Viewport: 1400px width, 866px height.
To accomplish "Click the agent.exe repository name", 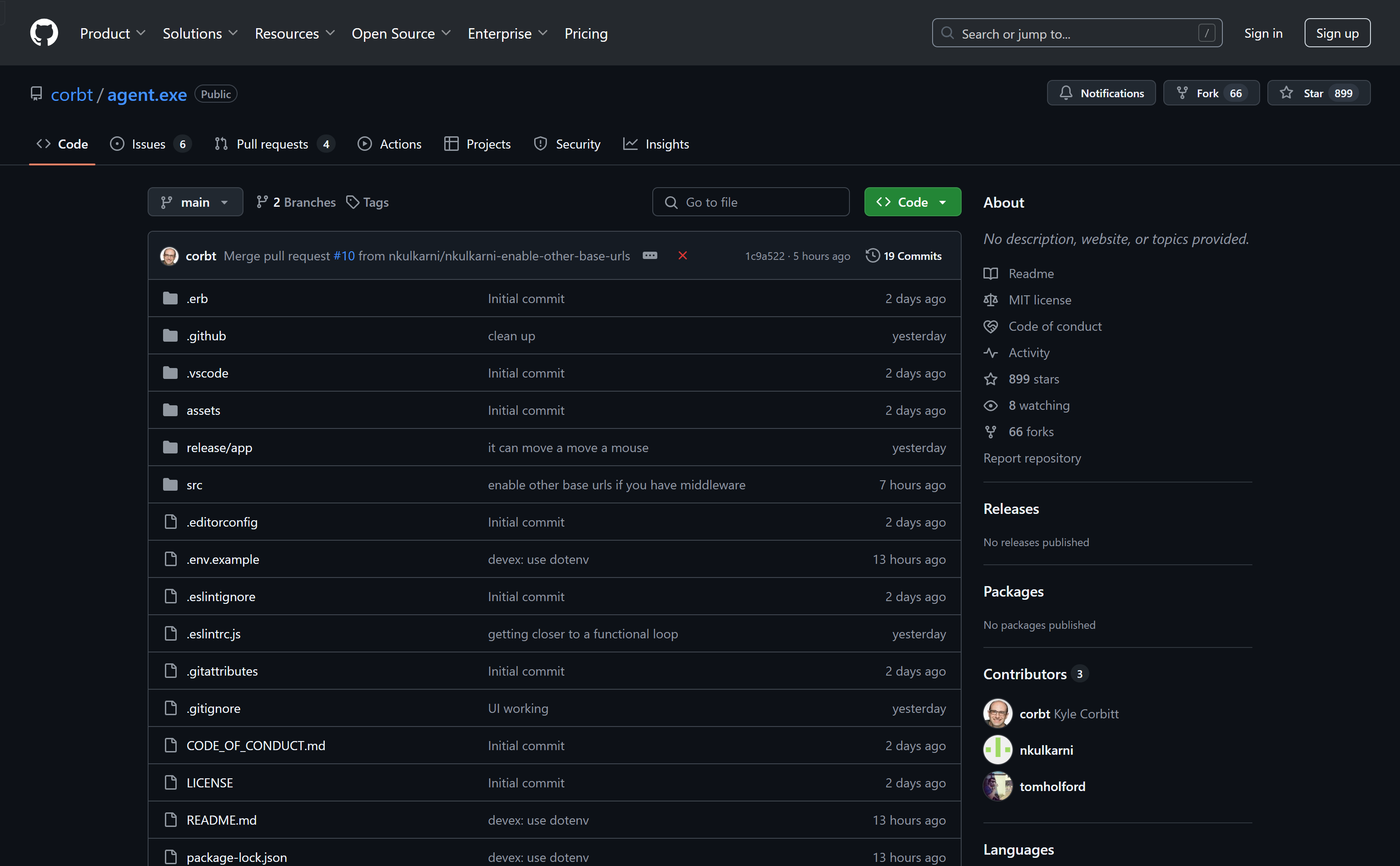I will point(147,94).
